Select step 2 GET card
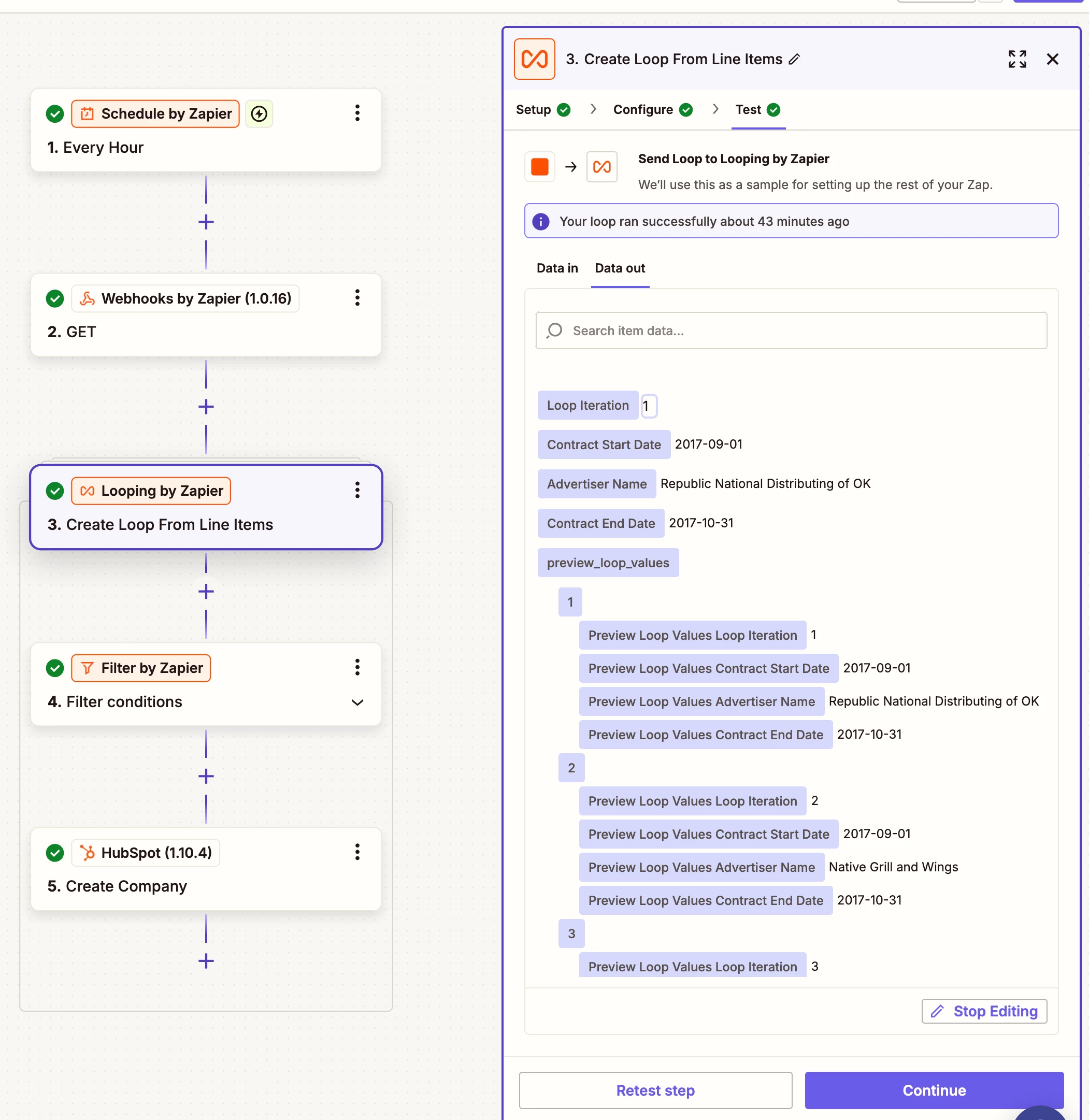This screenshot has height=1120, width=1089. click(206, 314)
